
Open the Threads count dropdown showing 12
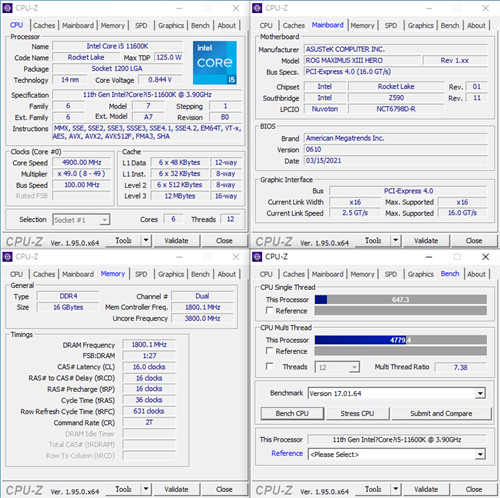pyautogui.click(x=337, y=367)
